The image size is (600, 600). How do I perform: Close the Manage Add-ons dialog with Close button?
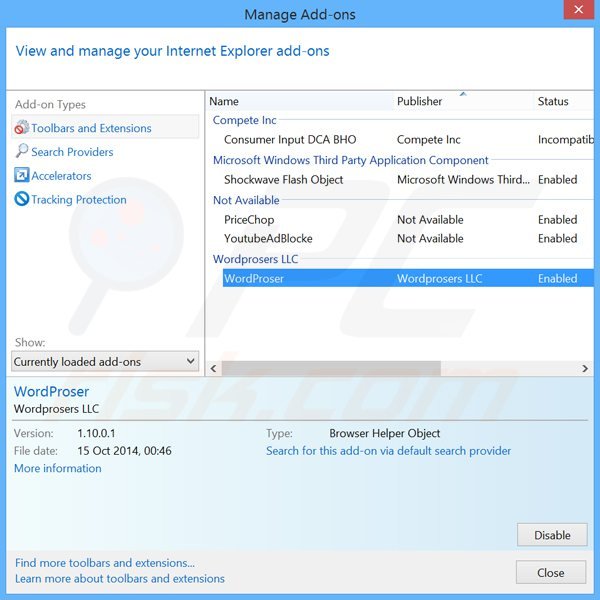click(551, 572)
